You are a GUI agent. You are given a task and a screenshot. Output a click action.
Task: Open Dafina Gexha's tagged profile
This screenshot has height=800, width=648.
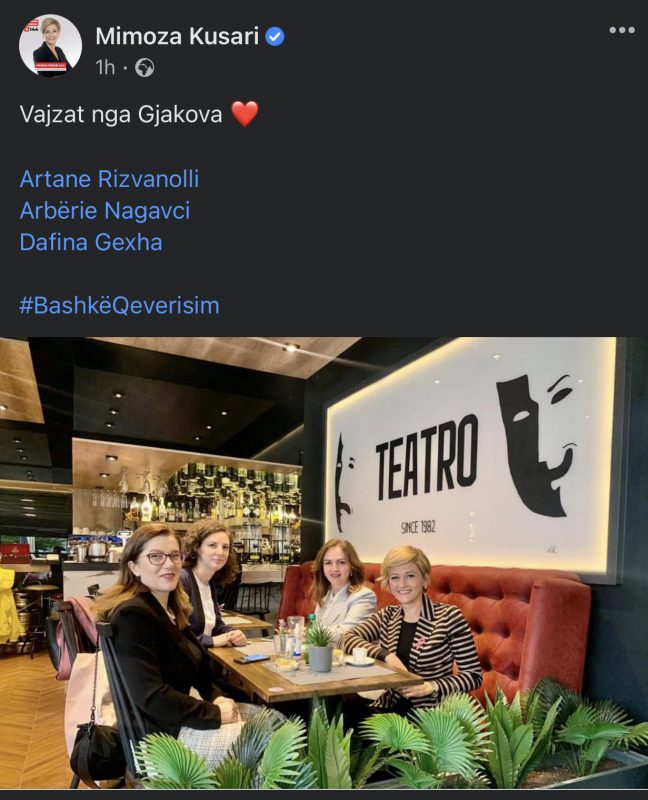tap(91, 242)
